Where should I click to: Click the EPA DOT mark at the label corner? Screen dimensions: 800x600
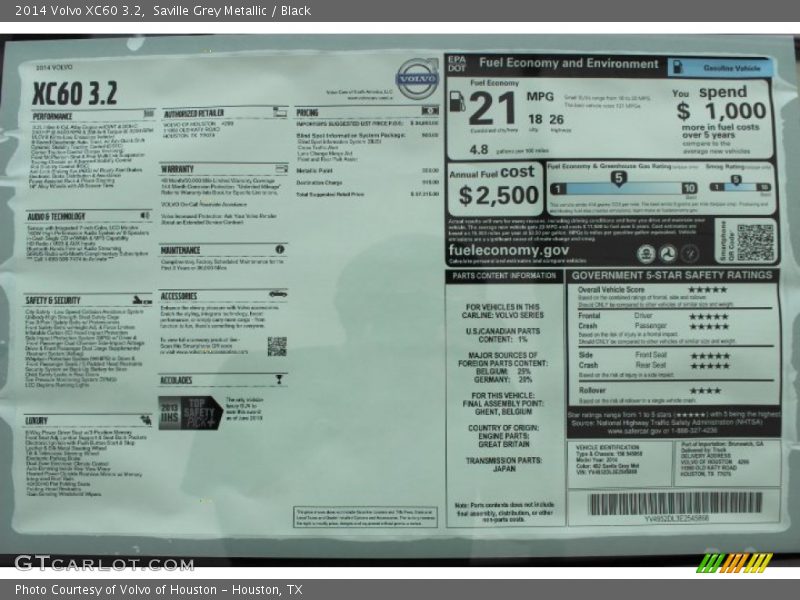pyautogui.click(x=457, y=64)
